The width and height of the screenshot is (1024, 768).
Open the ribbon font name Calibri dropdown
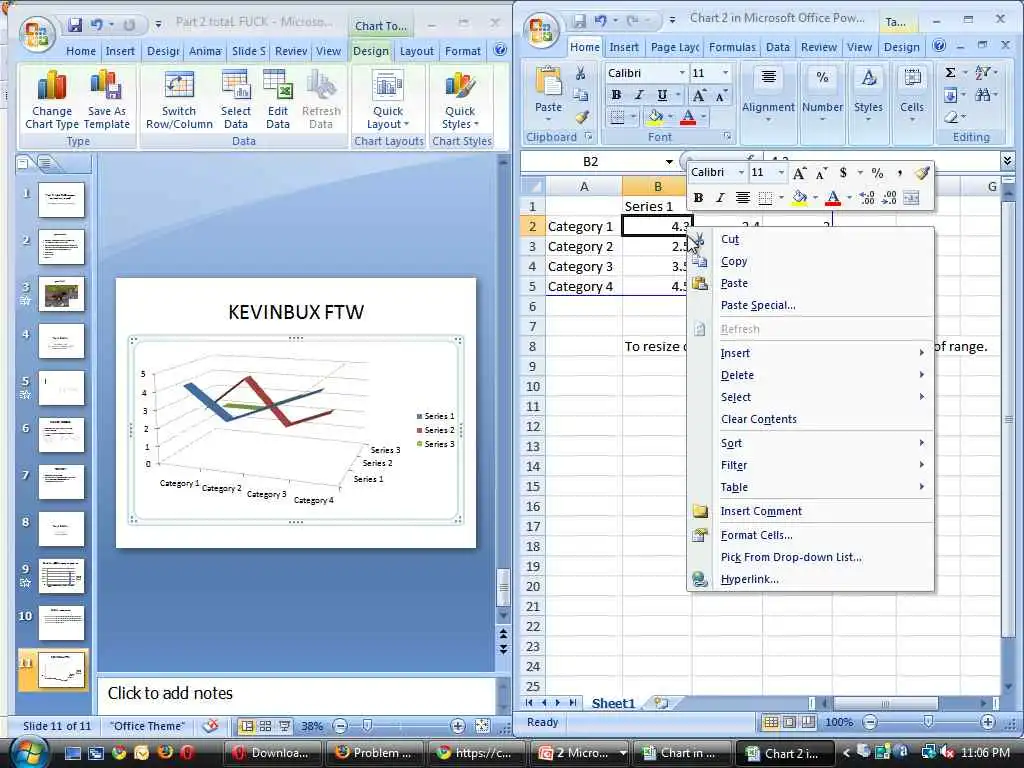682,73
